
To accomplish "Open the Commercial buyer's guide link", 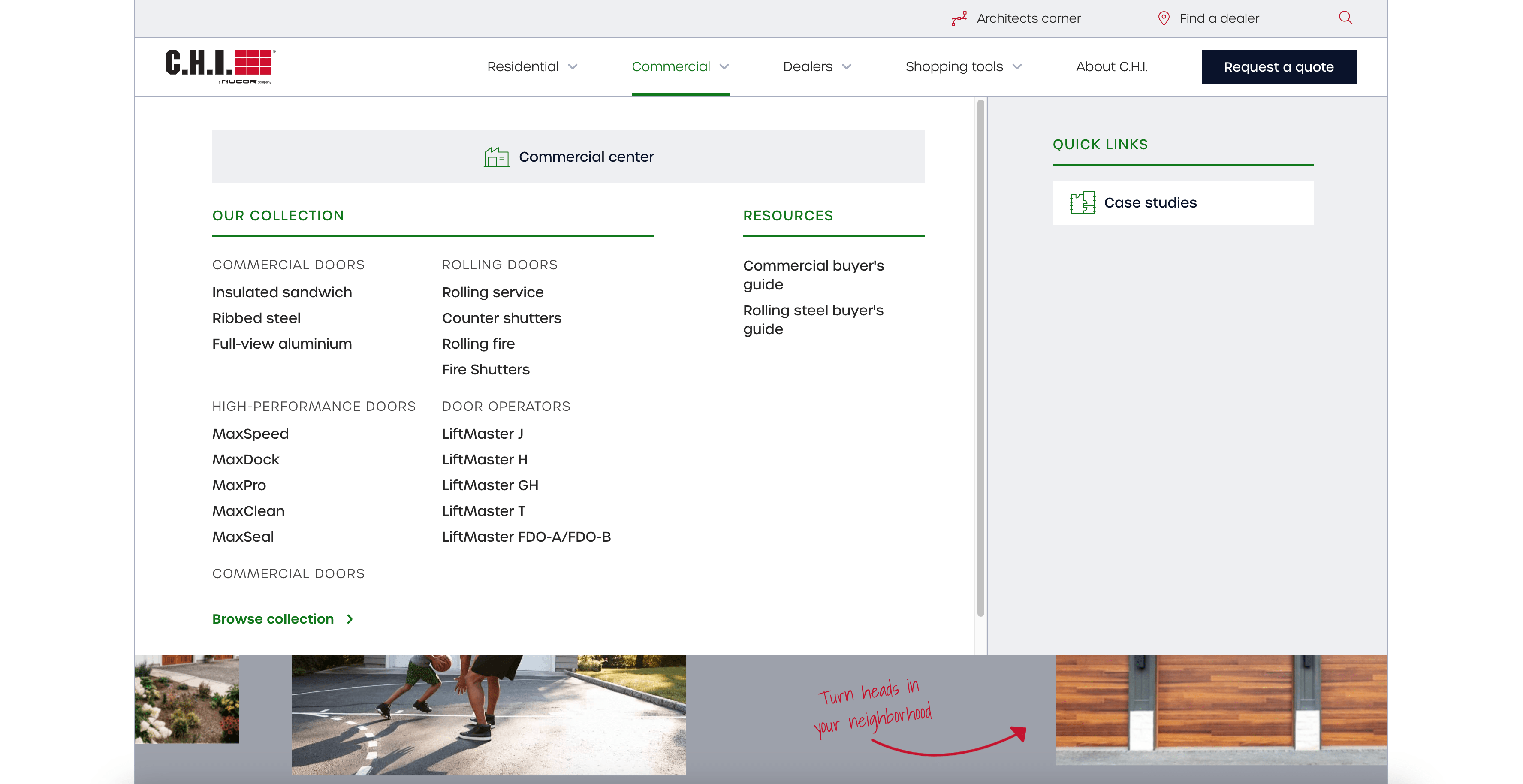I will click(813, 275).
